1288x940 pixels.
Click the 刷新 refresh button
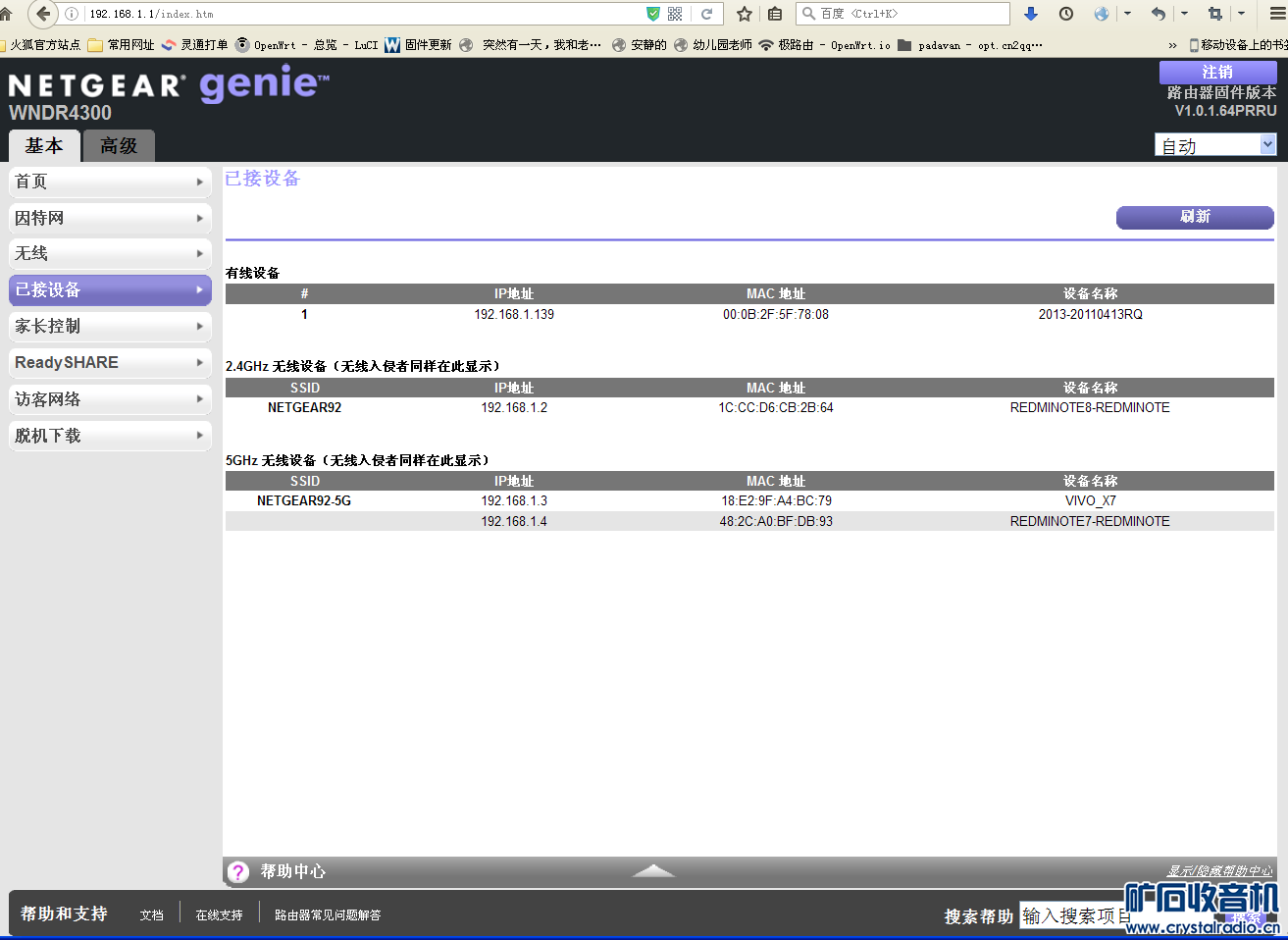tap(1195, 217)
